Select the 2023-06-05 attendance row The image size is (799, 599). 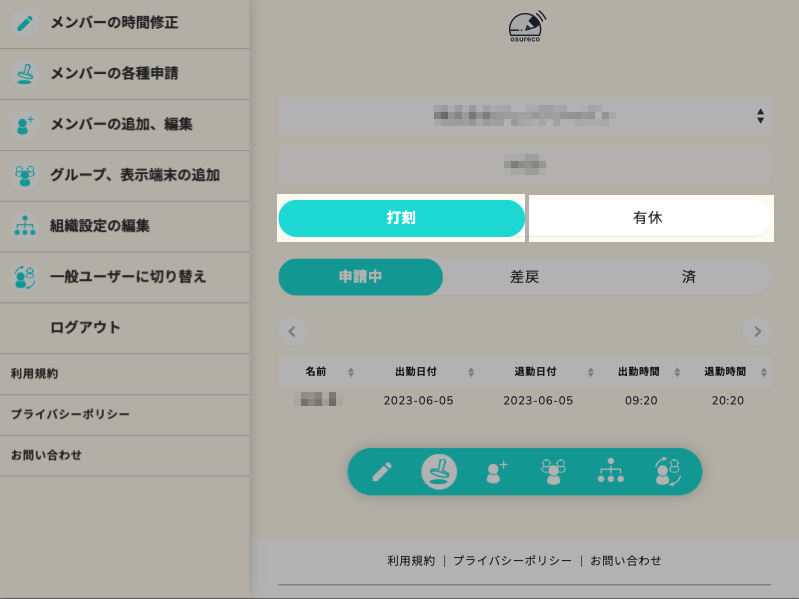pos(524,400)
